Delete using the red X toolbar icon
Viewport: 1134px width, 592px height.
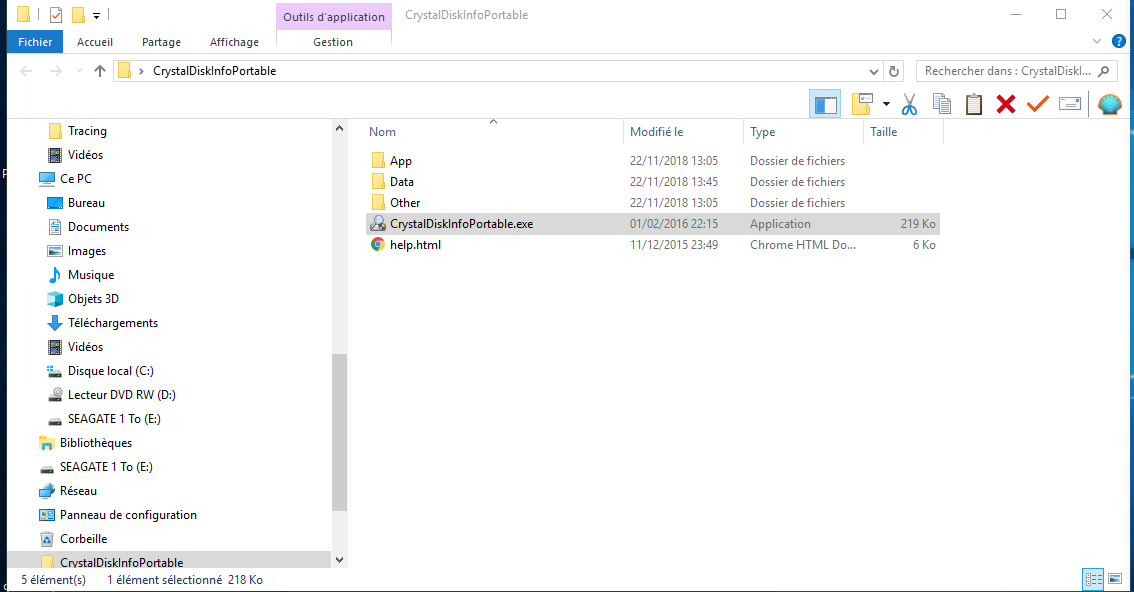tap(1005, 104)
